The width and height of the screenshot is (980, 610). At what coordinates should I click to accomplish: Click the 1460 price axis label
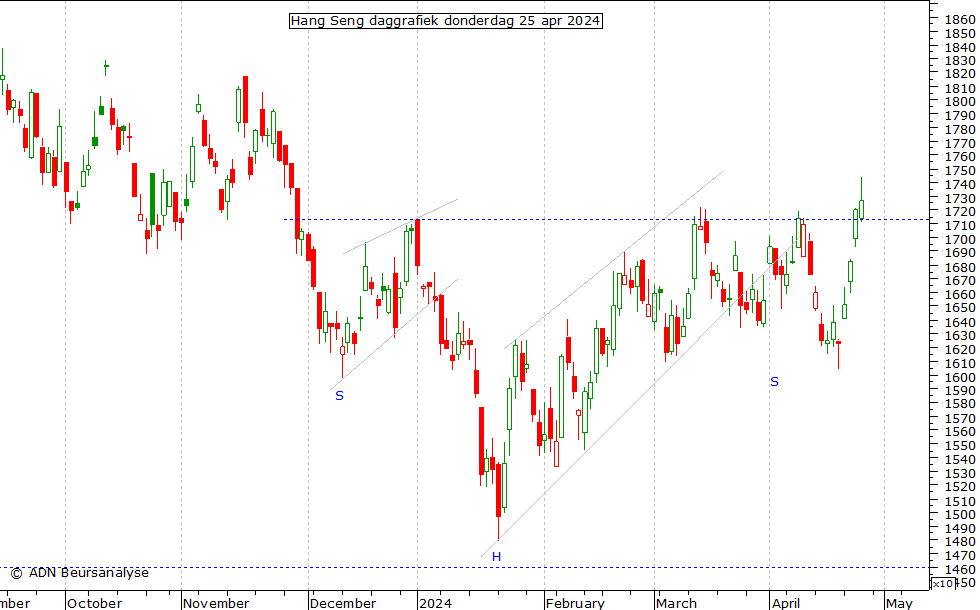(960, 569)
